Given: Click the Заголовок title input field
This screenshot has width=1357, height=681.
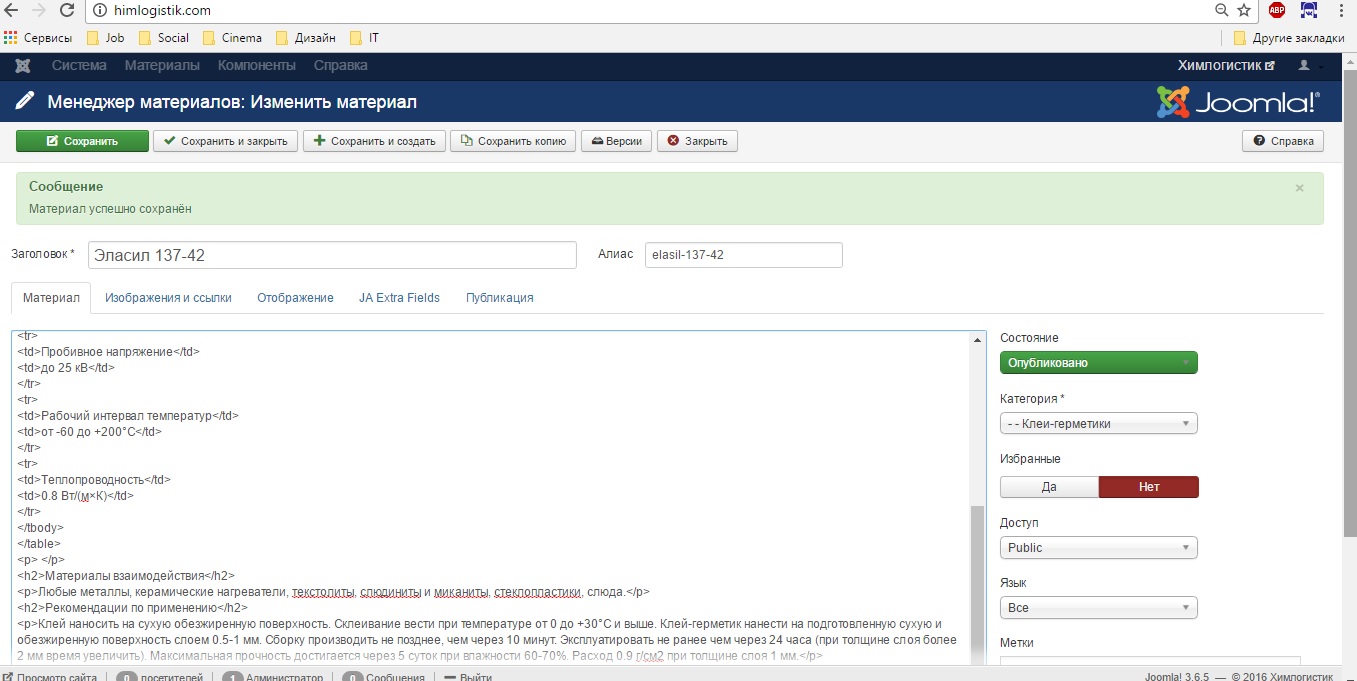Looking at the screenshot, I should pos(332,255).
